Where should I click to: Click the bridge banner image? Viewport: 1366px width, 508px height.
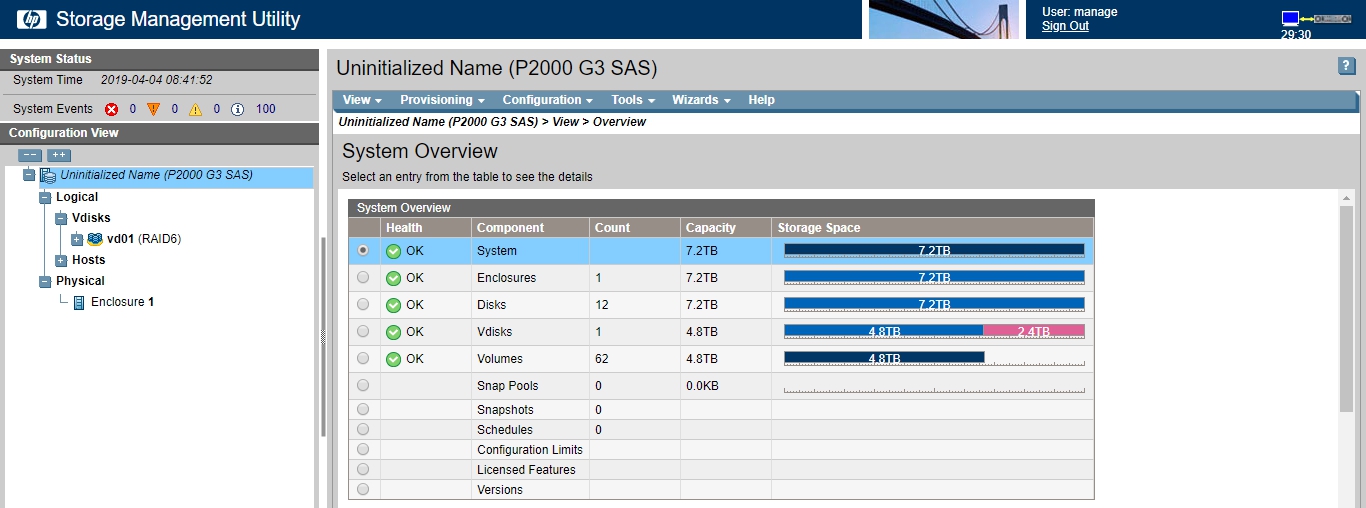(x=944, y=19)
